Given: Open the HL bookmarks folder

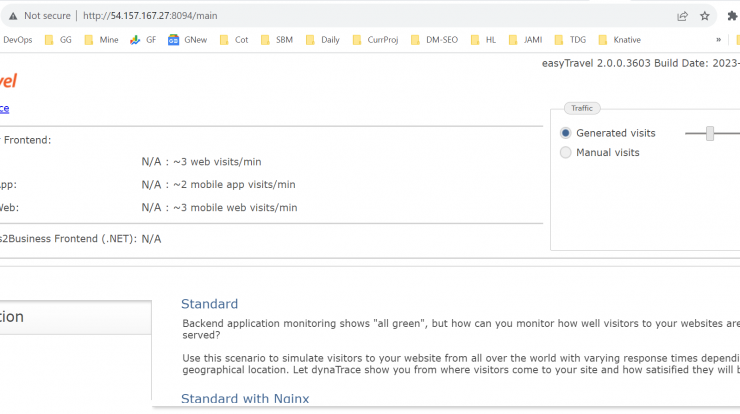Looking at the screenshot, I should pyautogui.click(x=483, y=40).
